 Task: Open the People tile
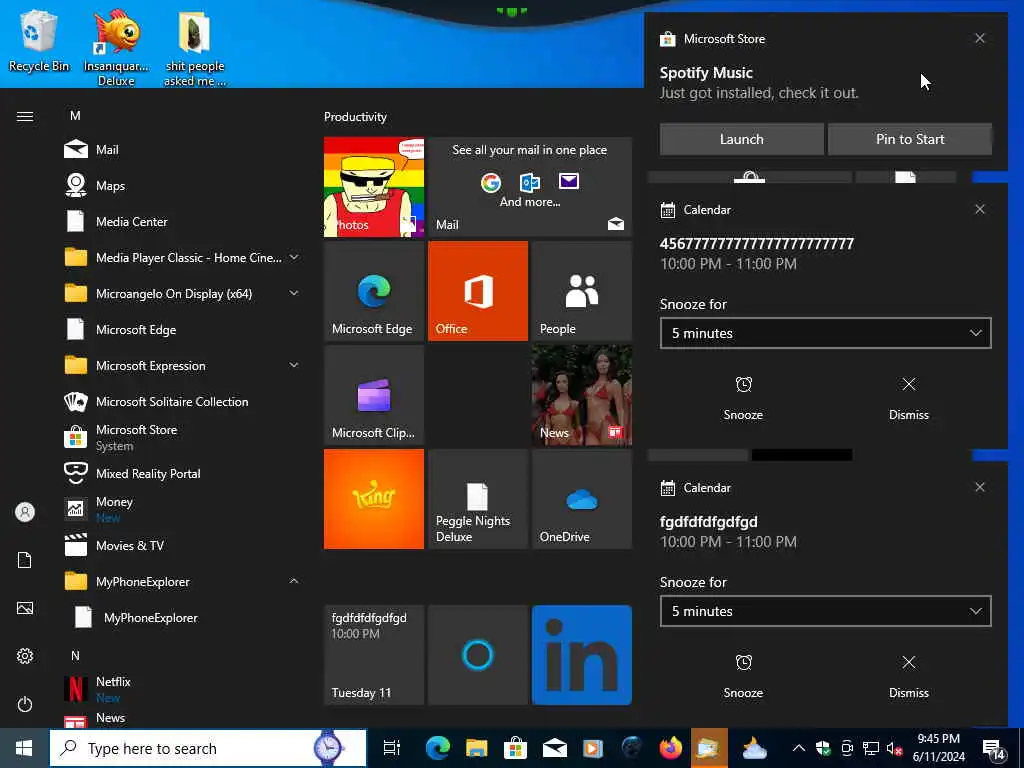pyautogui.click(x=582, y=291)
